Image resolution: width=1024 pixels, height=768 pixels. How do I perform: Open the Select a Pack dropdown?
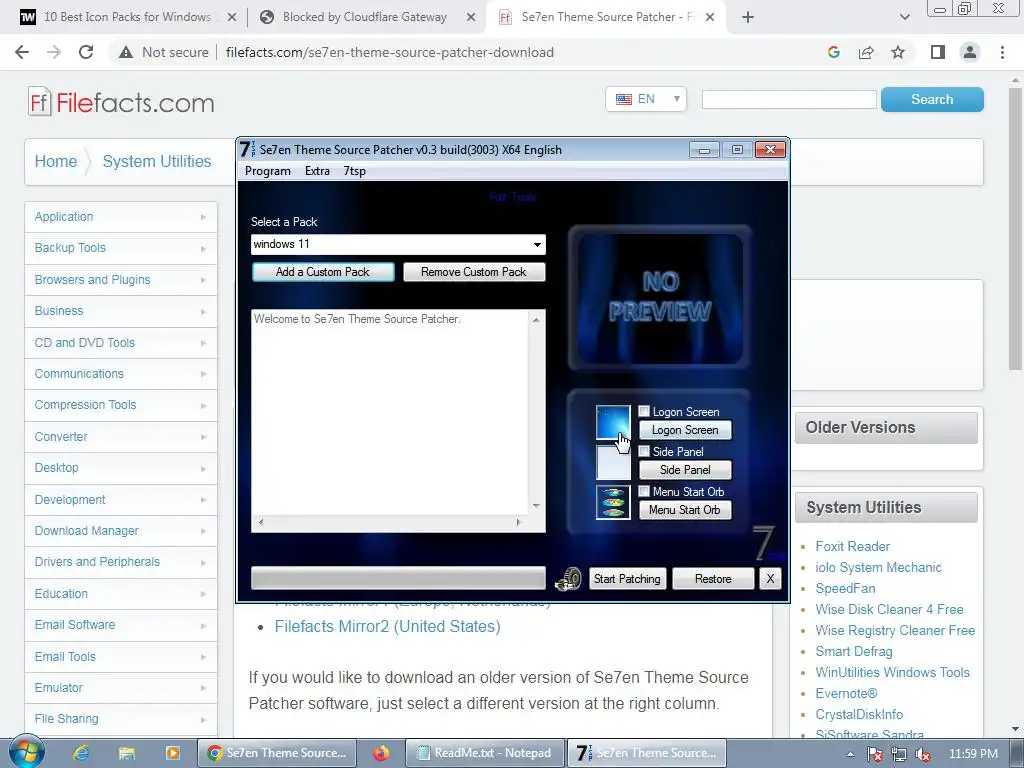pos(537,244)
